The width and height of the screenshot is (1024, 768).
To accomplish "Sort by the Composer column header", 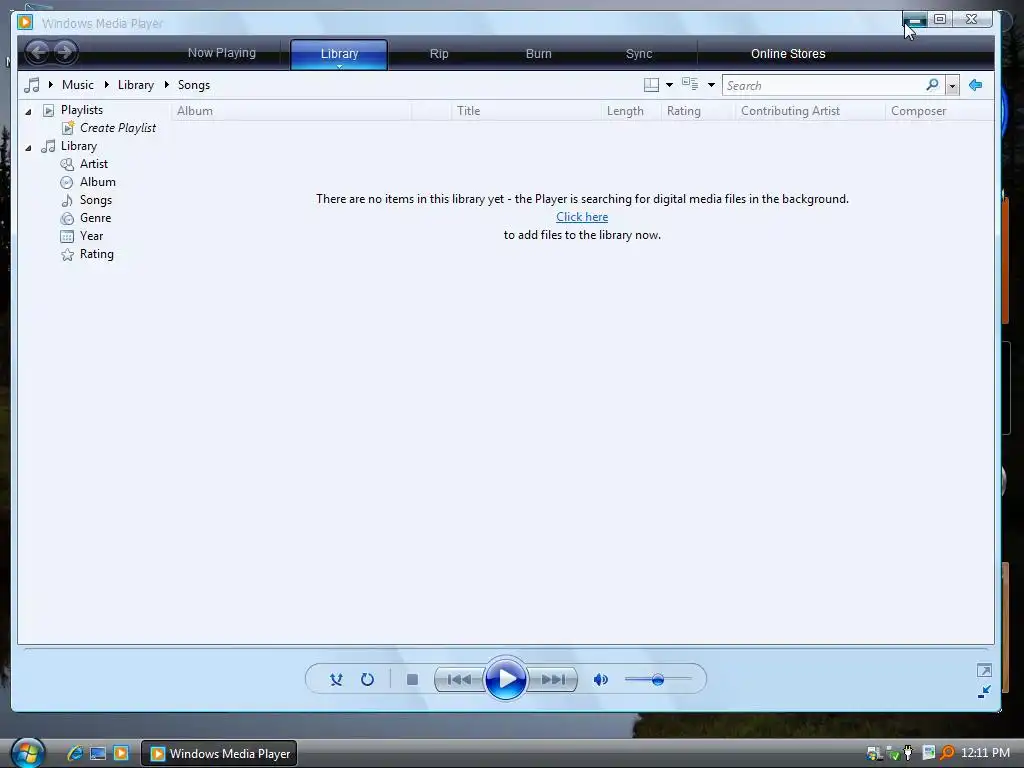I will pos(939,111).
